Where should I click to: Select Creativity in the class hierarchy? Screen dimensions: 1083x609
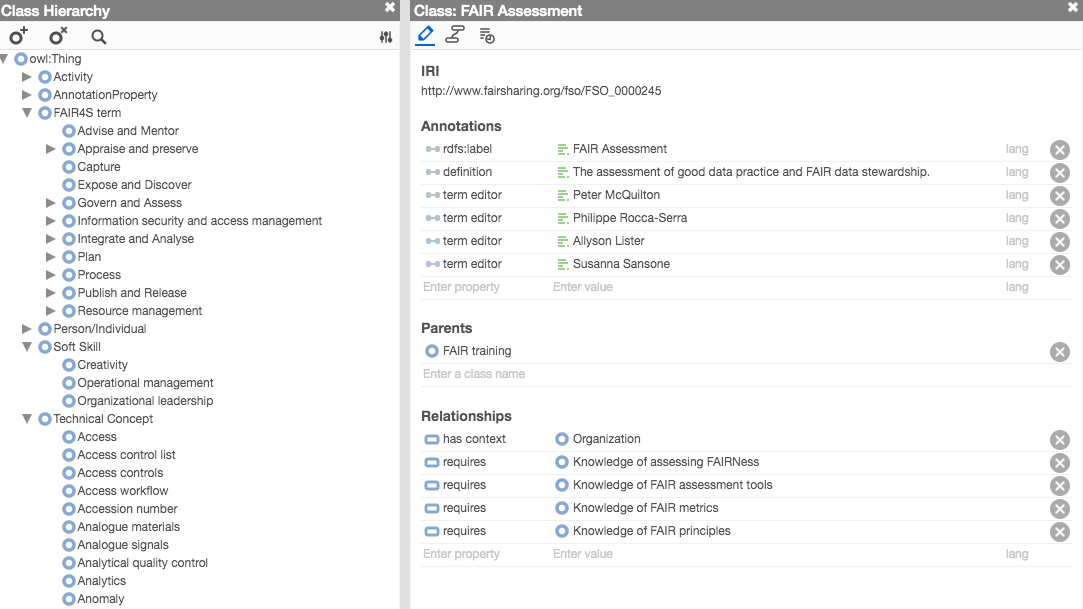(102, 365)
